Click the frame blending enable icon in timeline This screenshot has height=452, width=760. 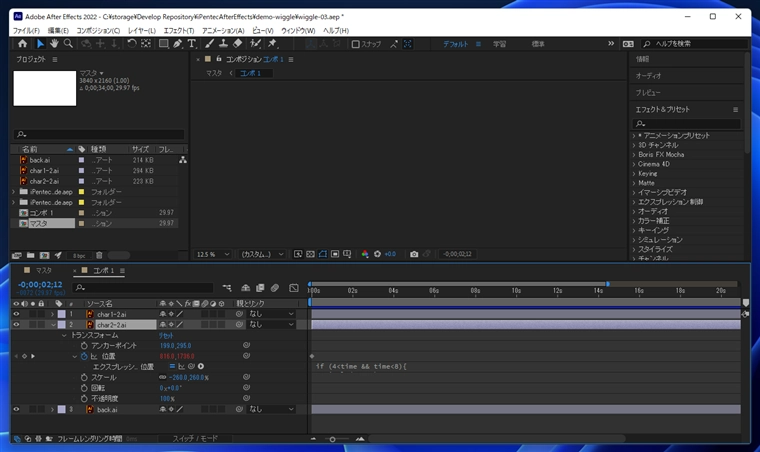[x=260, y=288]
